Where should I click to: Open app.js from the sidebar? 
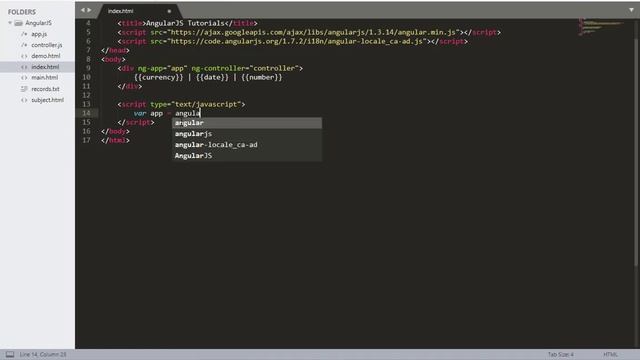(39, 34)
